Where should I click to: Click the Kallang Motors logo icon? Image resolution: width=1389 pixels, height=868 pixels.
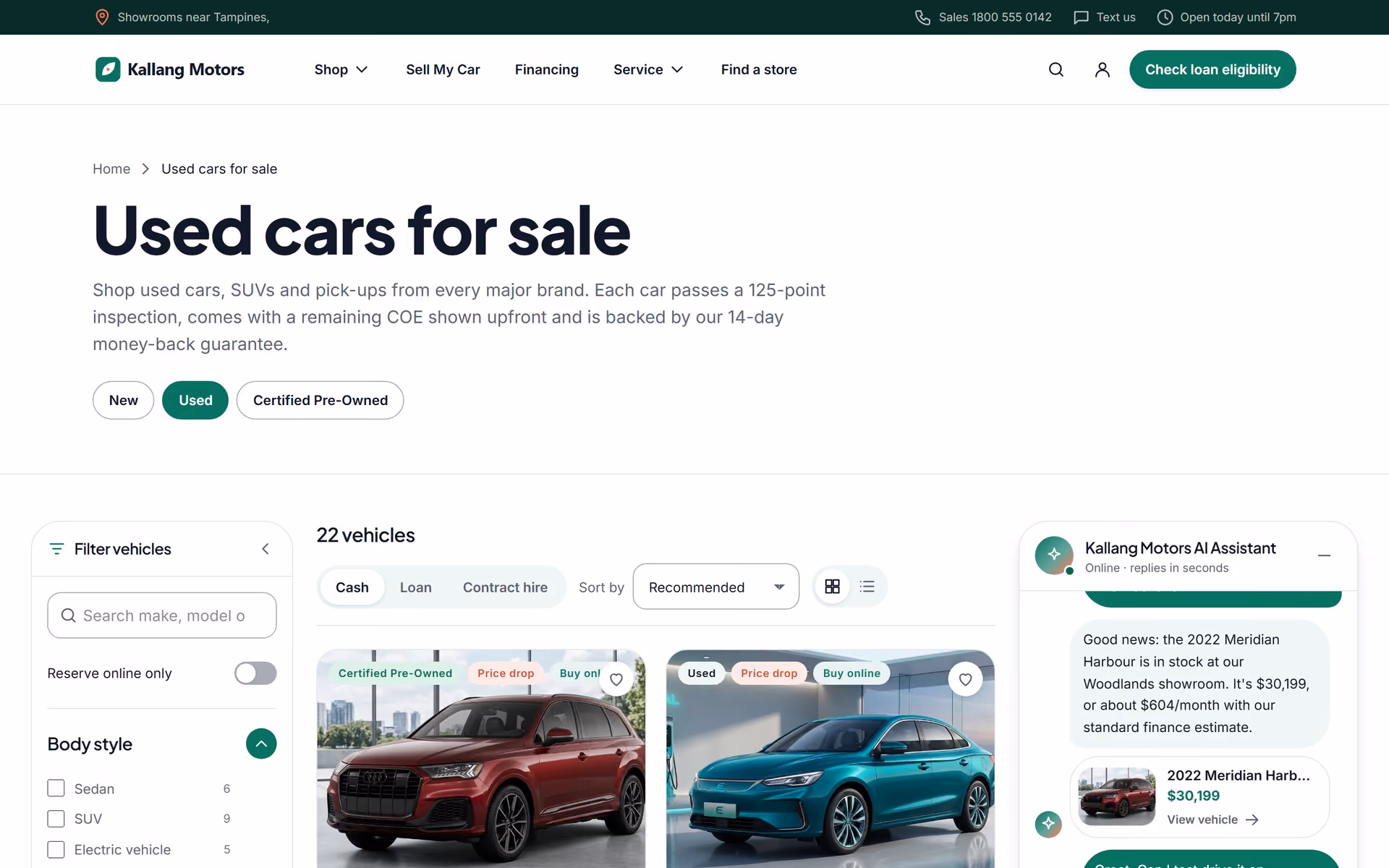tap(108, 69)
